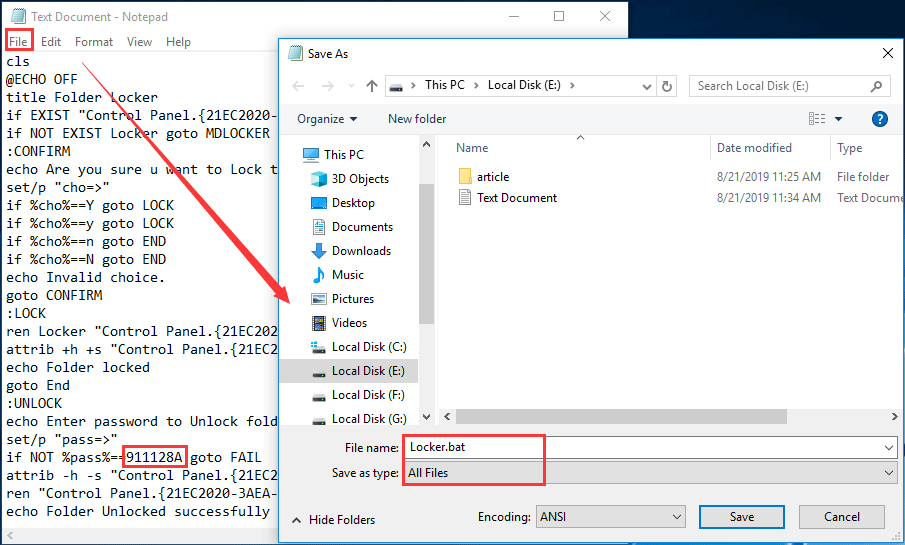905x545 pixels.
Task: Click the Text Document file icon
Action: point(465,198)
